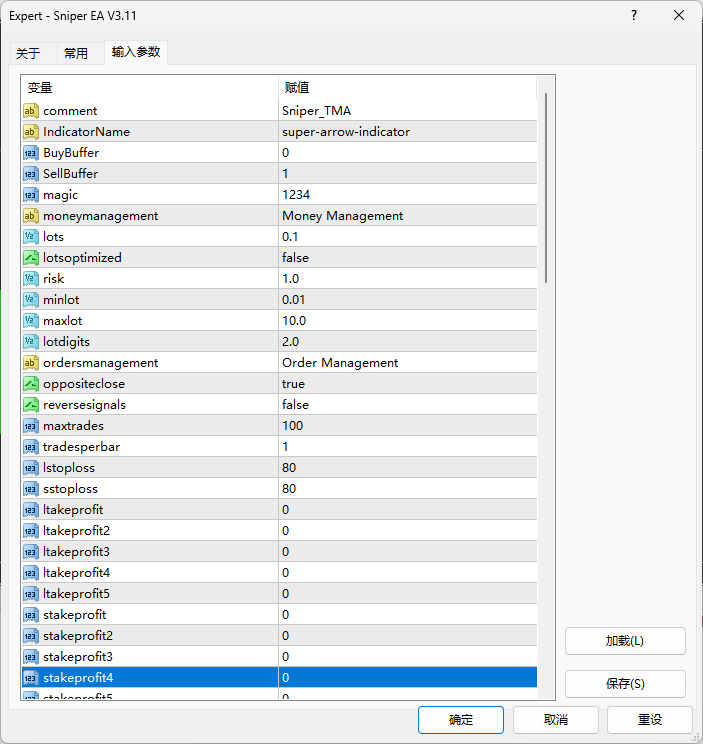Select the lstoploss value 80
This screenshot has height=744, width=703.
[407, 468]
